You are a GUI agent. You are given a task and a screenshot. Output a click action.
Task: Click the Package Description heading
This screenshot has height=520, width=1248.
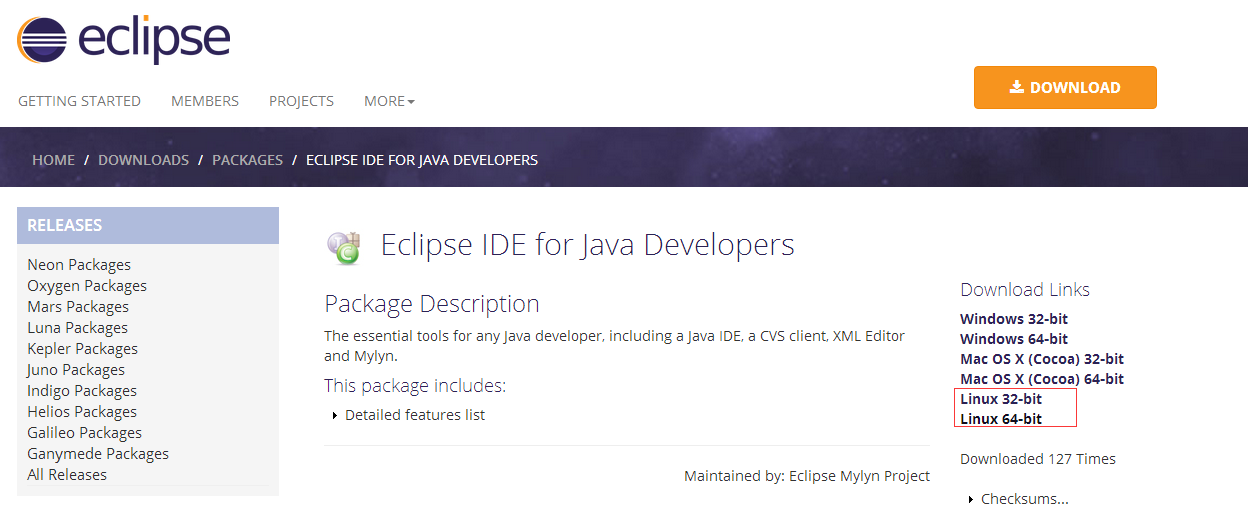click(432, 304)
